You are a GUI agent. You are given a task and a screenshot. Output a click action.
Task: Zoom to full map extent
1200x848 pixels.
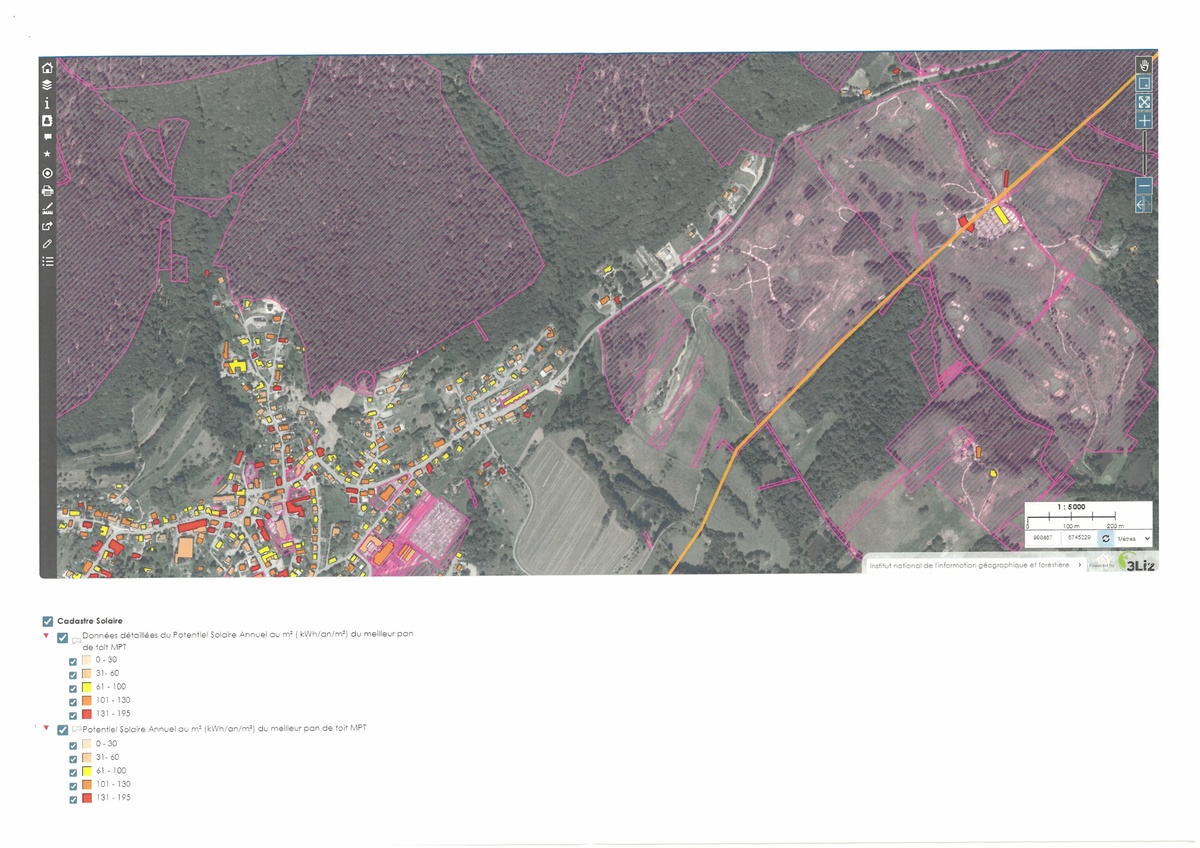(1144, 102)
